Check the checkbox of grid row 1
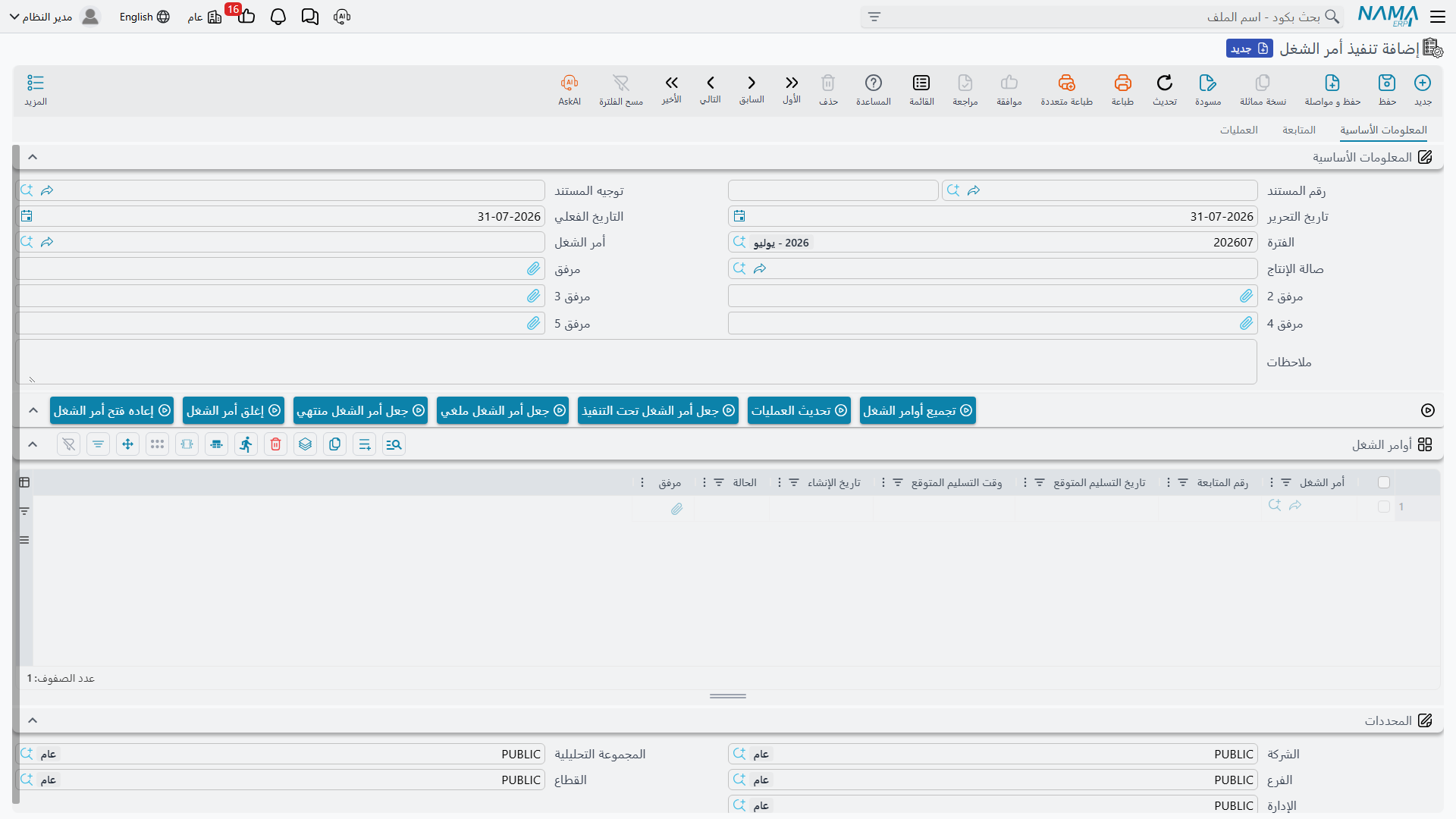 [1384, 507]
